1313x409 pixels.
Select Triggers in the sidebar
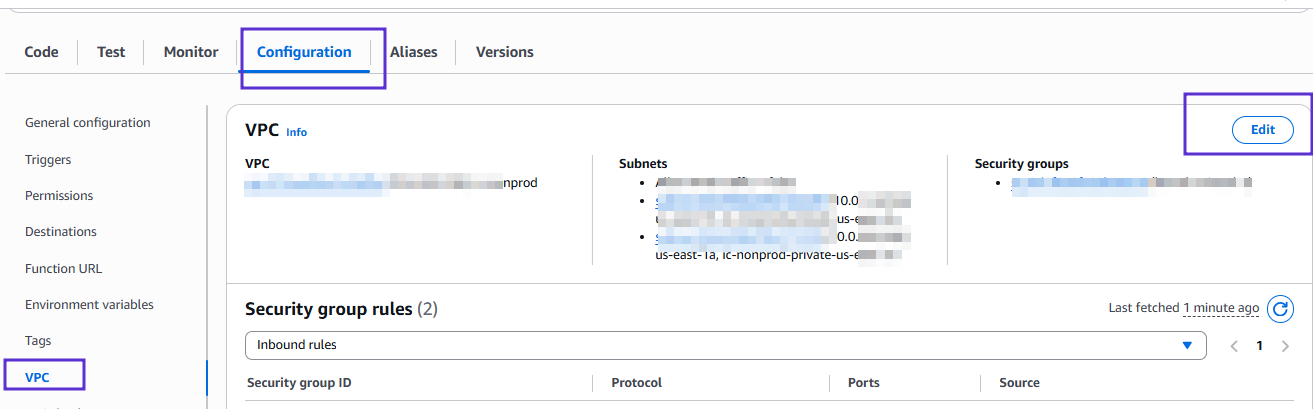point(48,159)
